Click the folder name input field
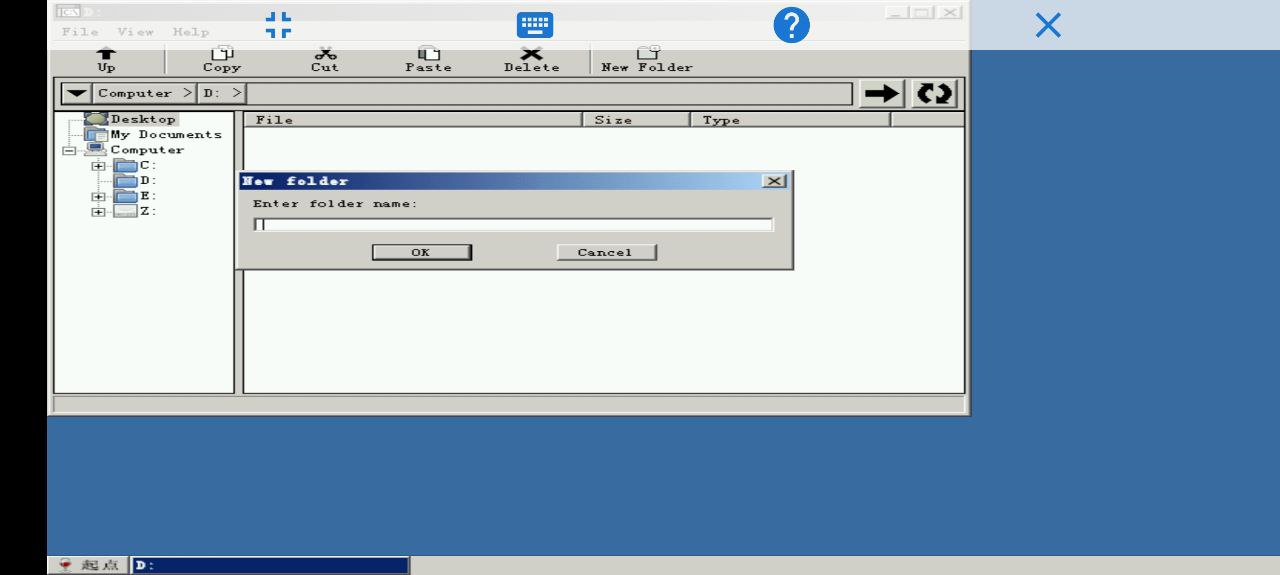This screenshot has width=1280, height=575. (x=513, y=224)
